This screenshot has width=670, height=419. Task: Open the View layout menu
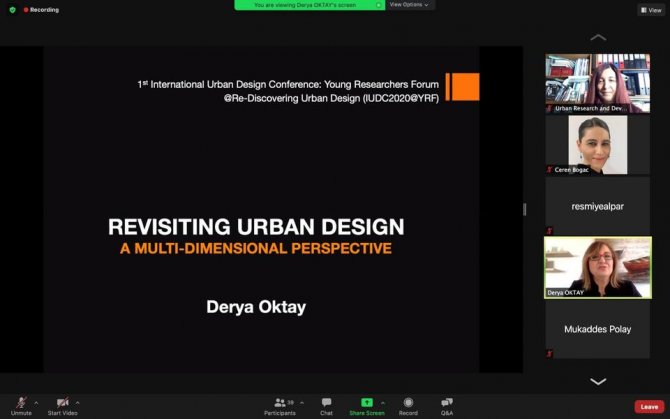(650, 10)
